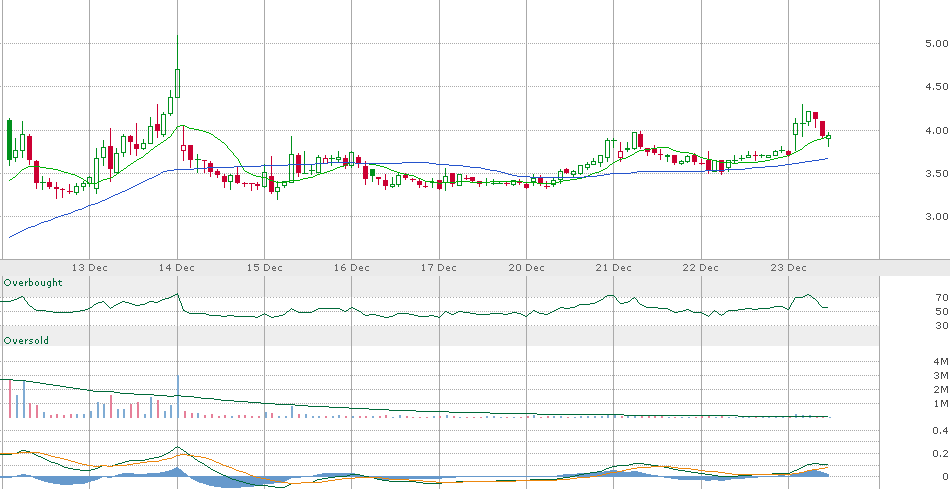
Task: Click the 3M volume axis label
Action: pos(941,376)
